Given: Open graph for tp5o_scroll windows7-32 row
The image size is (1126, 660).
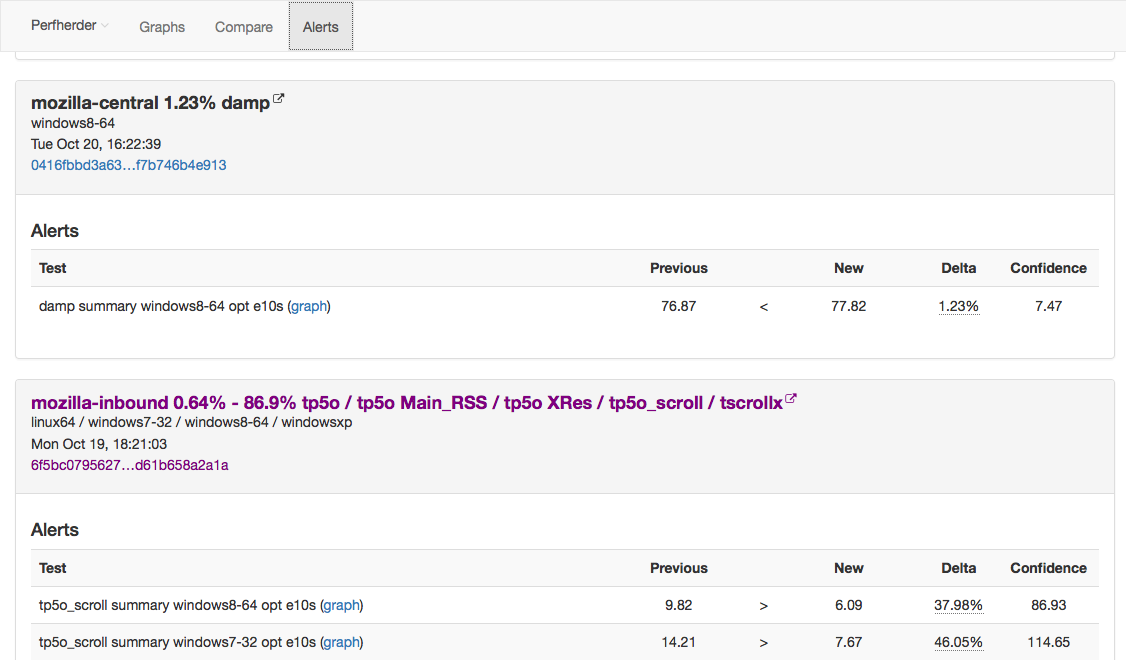Looking at the screenshot, I should (x=341, y=642).
